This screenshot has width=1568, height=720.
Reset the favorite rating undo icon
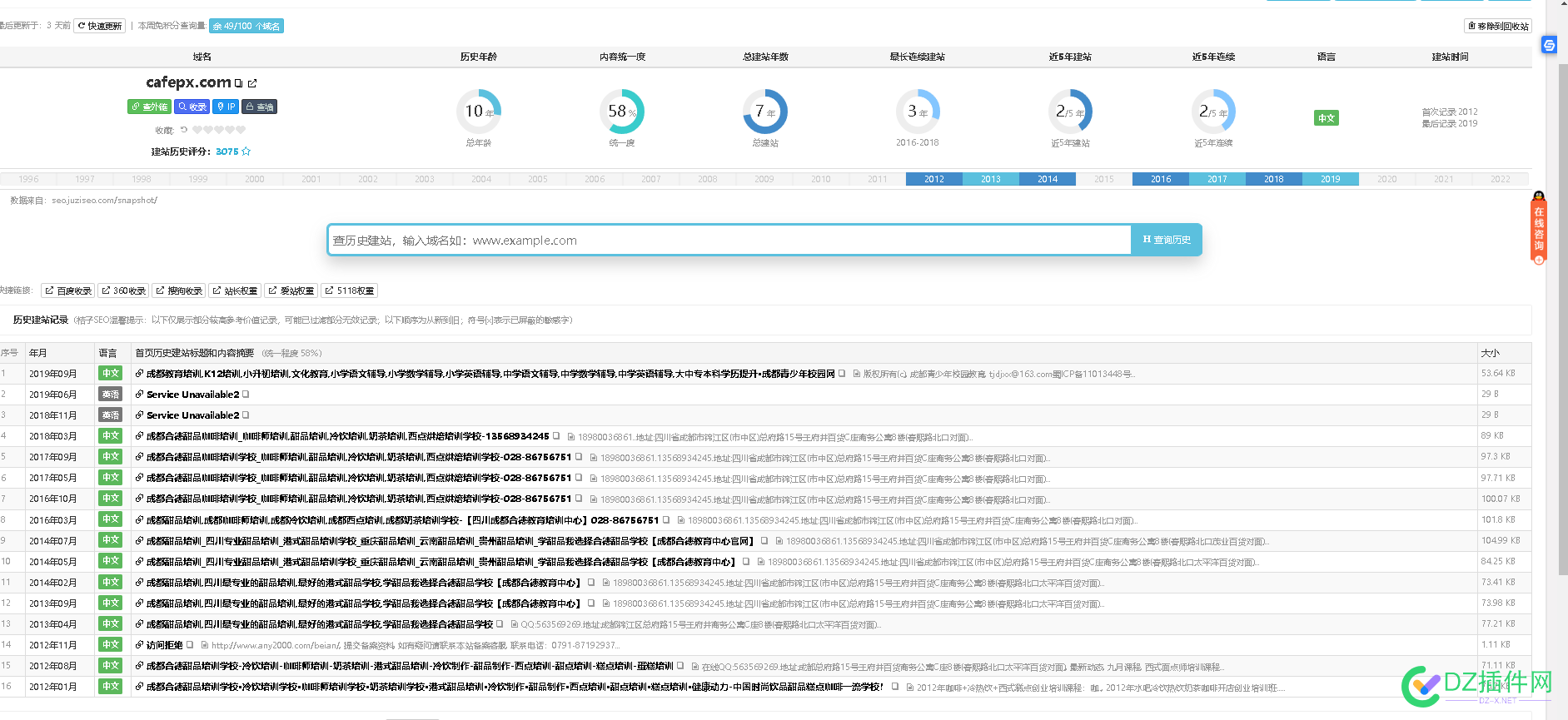(184, 130)
